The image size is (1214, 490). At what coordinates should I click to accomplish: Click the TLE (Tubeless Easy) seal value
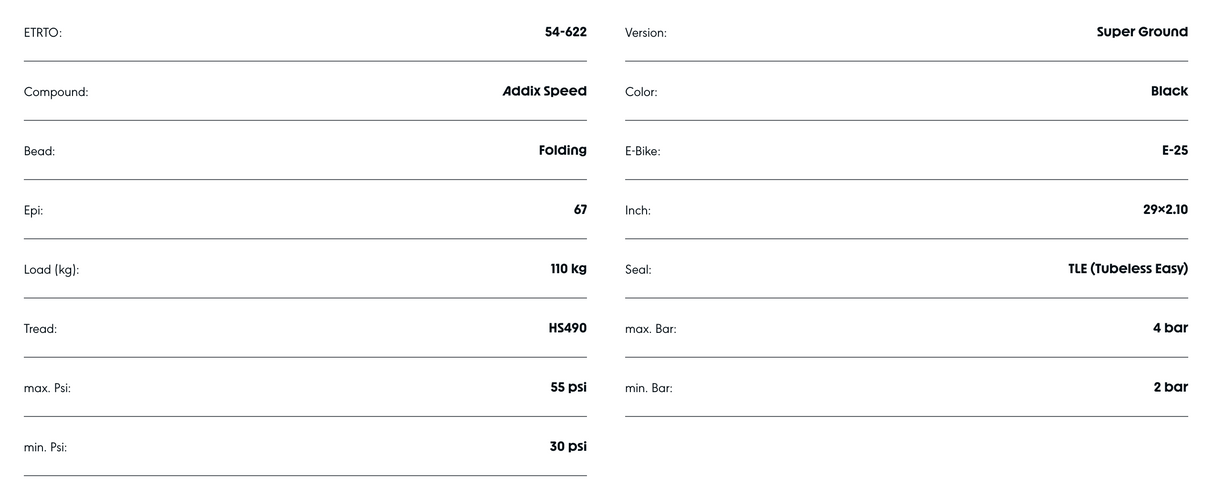click(1128, 269)
